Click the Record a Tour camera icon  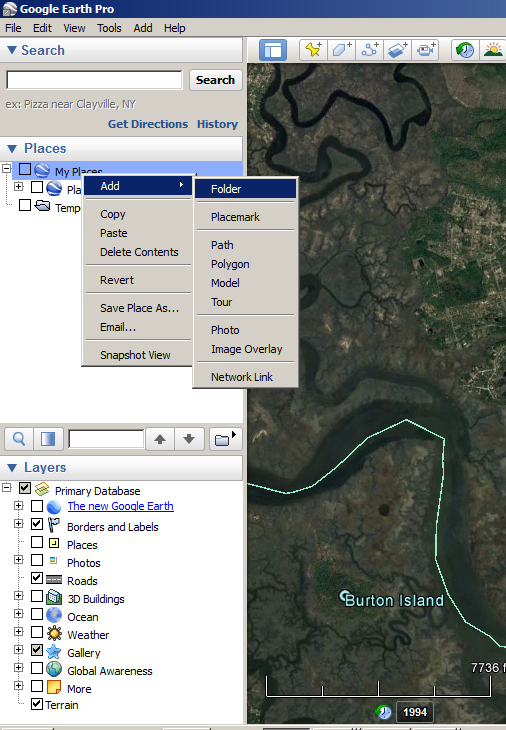[x=425, y=49]
